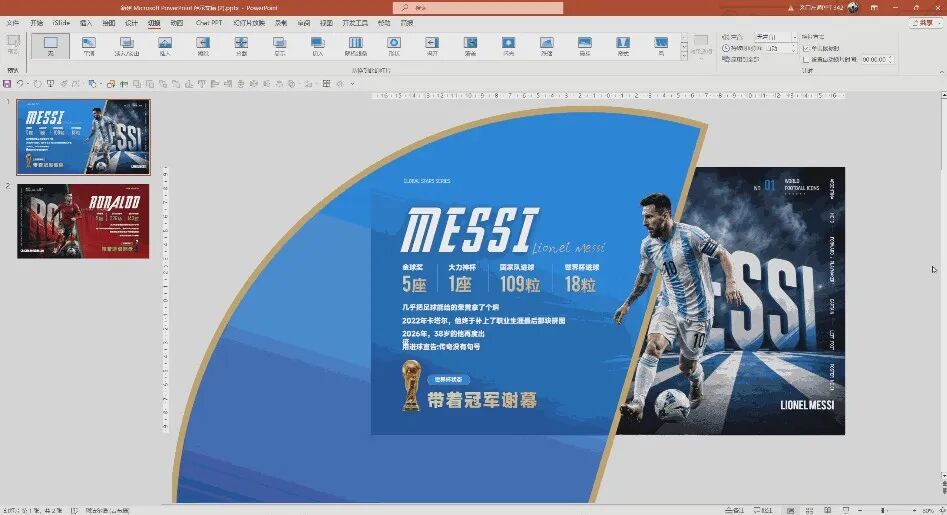947x515 pixels.
Task: Save the presentation from quick access toolbar
Action: click(7, 84)
